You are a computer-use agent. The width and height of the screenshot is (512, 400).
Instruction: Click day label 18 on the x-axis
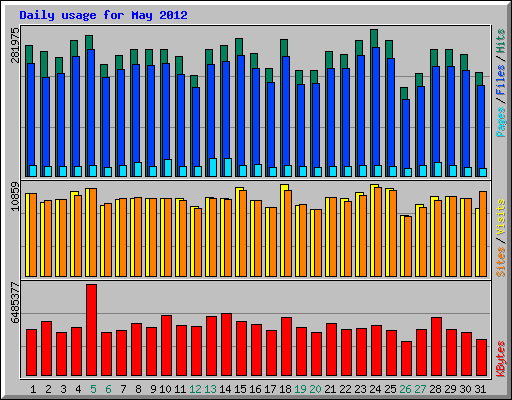point(285,389)
